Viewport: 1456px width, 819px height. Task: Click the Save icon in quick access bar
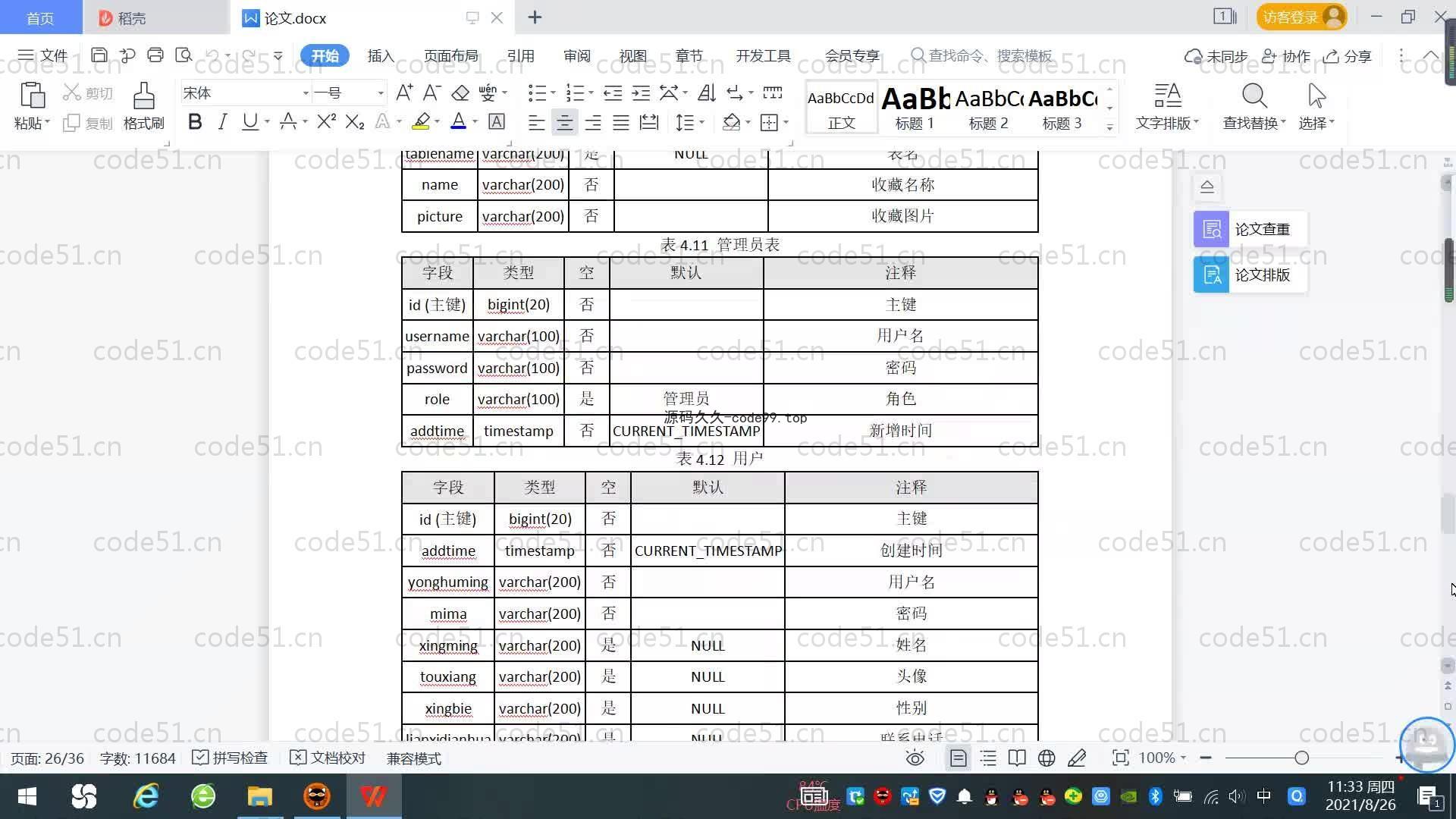tap(99, 55)
